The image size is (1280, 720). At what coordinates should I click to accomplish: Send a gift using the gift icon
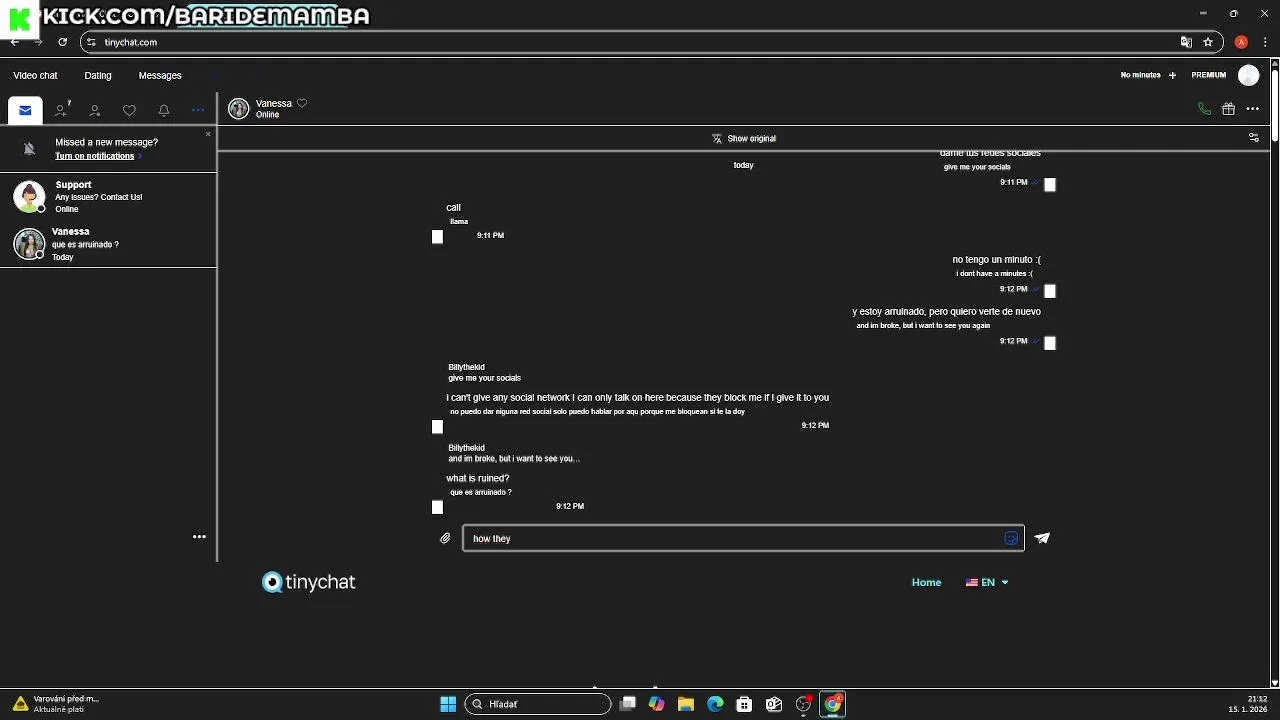click(x=1228, y=109)
